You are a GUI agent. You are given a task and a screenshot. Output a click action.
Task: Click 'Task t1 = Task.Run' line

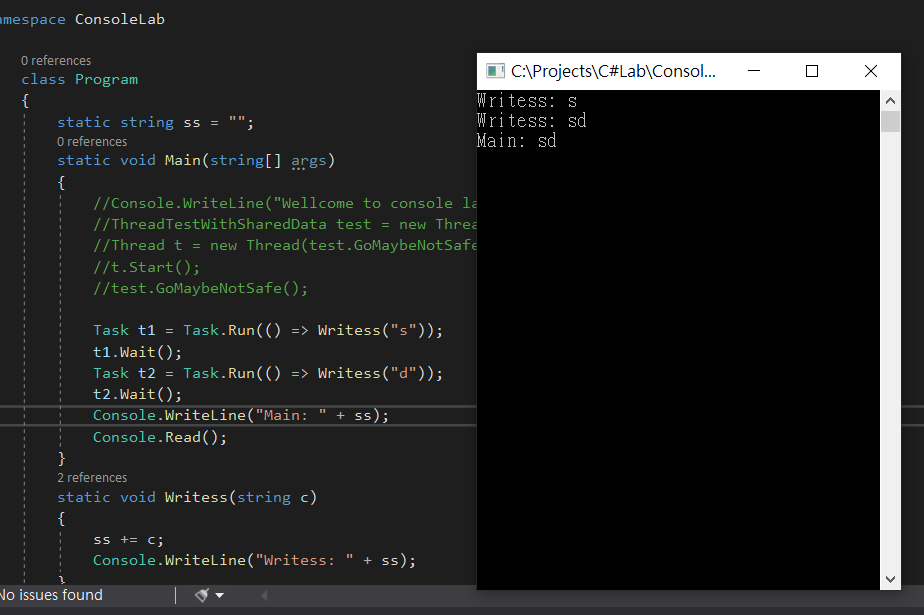coord(268,330)
